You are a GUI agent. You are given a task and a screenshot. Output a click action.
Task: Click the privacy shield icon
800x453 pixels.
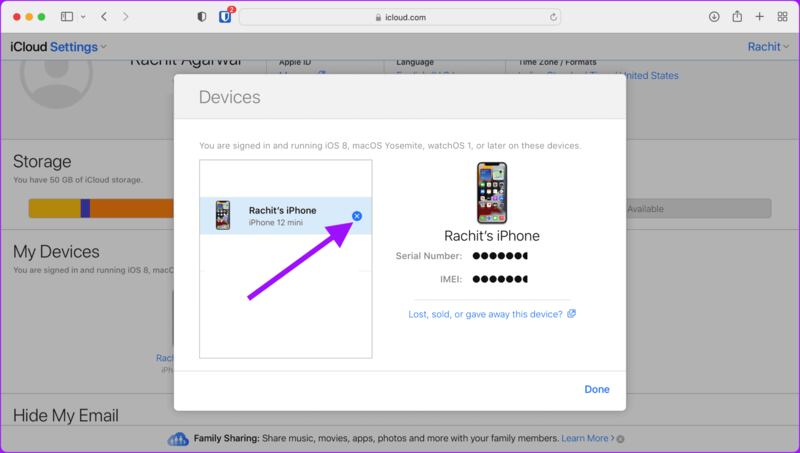(x=203, y=17)
